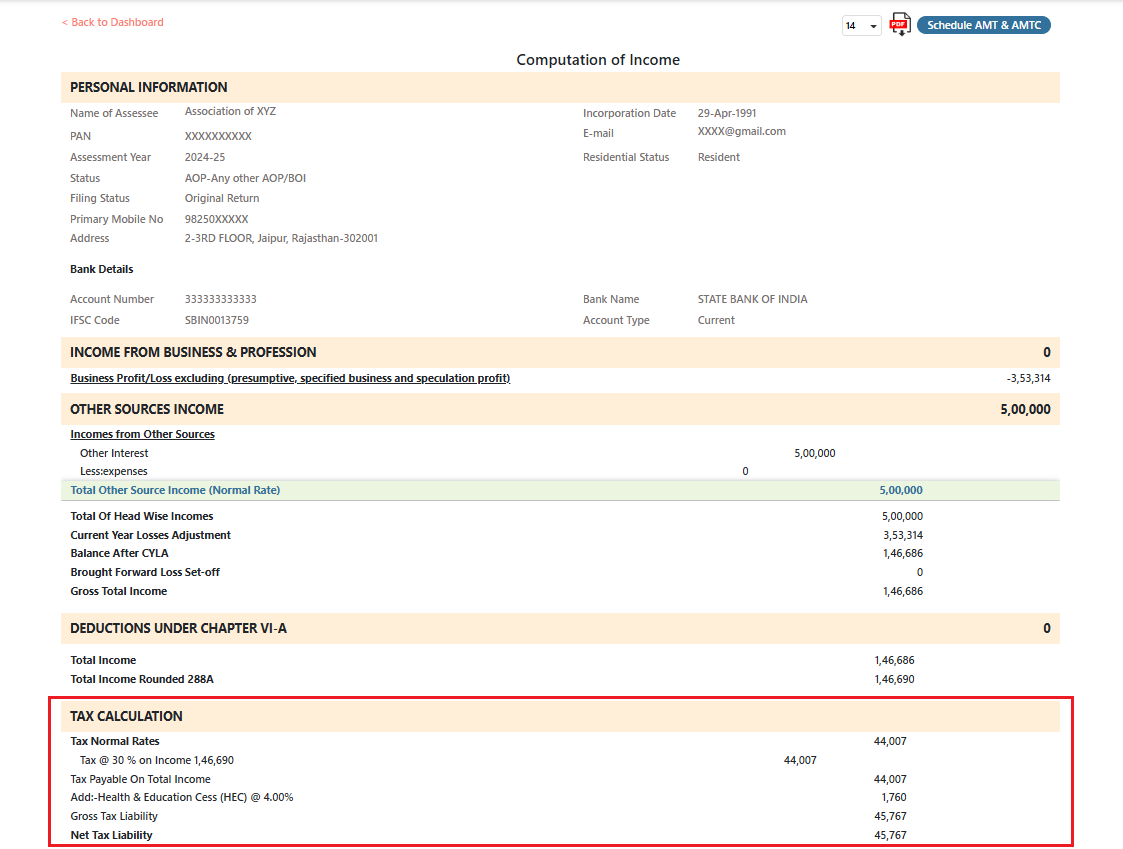Go back to Dashboard
Image resolution: width=1123 pixels, height=849 pixels.
coord(112,22)
